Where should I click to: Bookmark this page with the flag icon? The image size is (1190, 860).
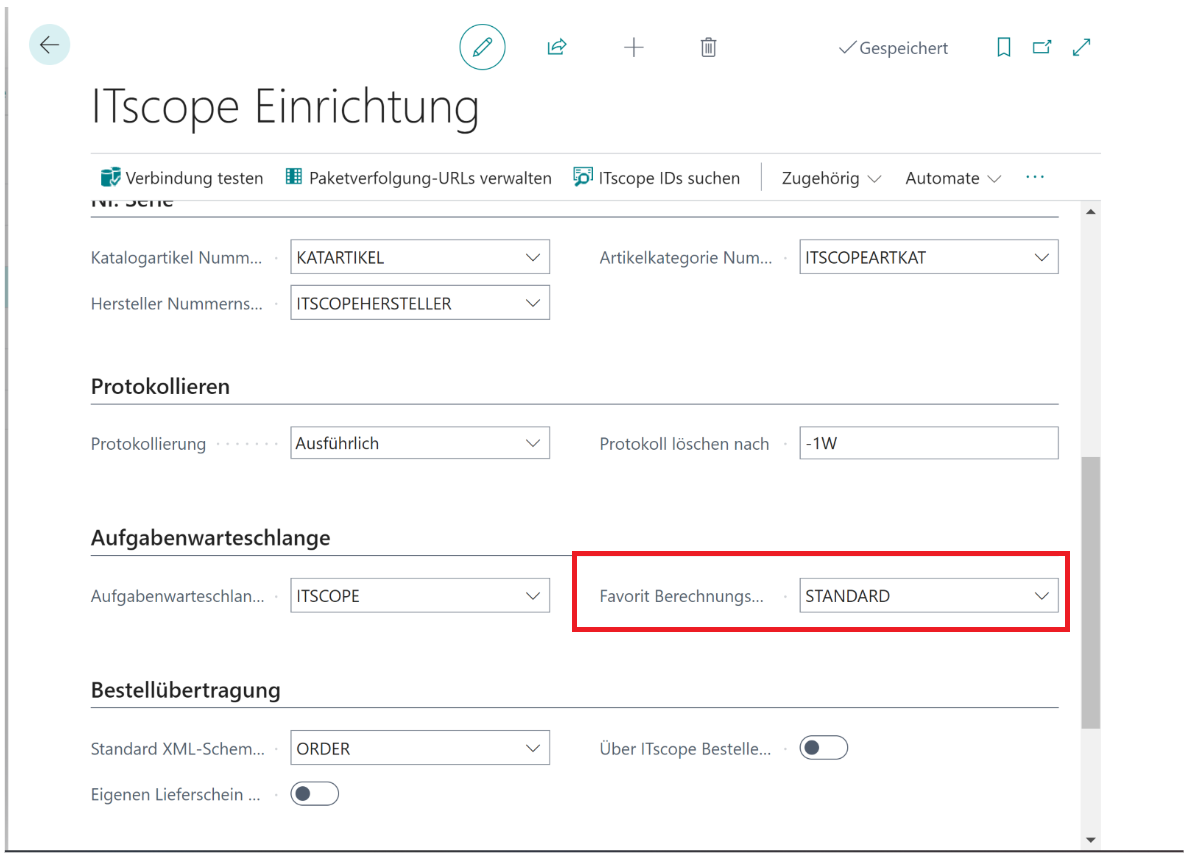[1003, 47]
